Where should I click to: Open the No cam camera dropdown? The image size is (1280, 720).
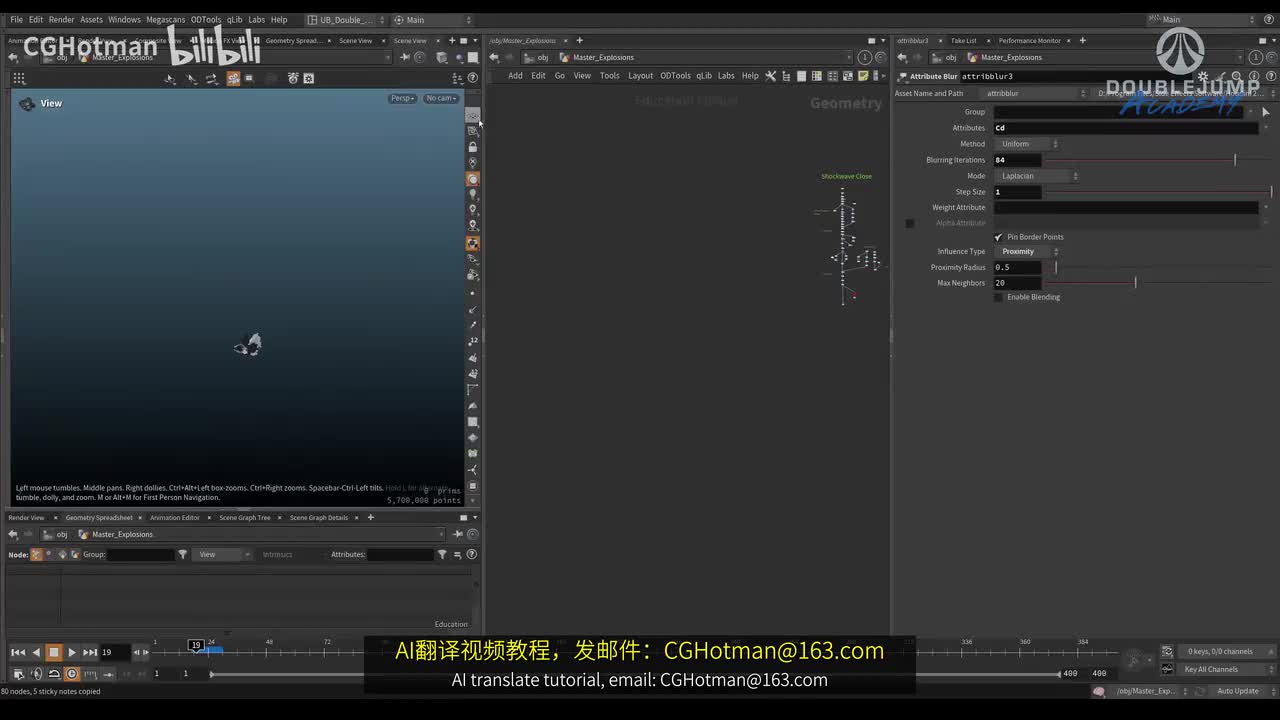pos(441,98)
